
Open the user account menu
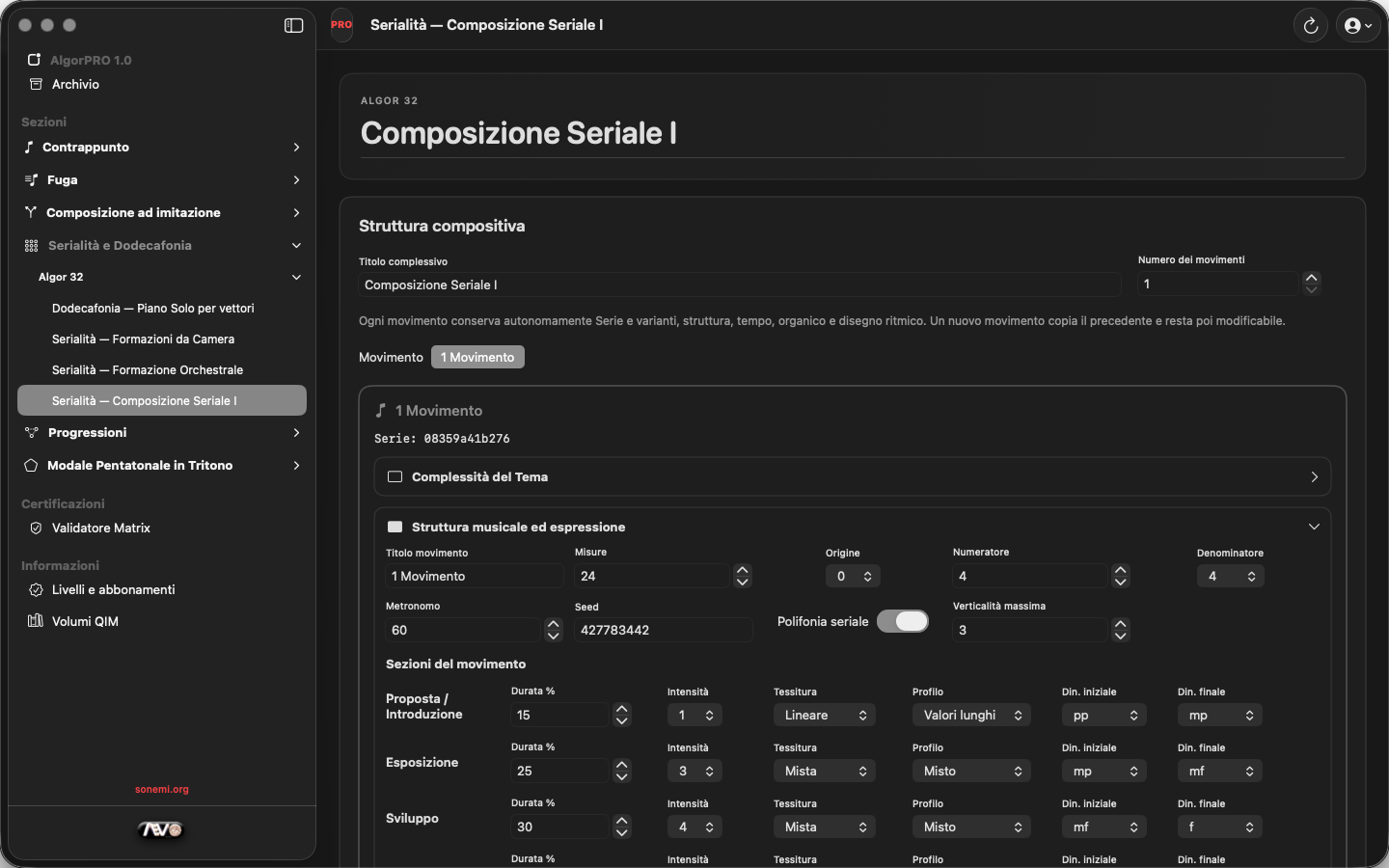click(x=1358, y=26)
